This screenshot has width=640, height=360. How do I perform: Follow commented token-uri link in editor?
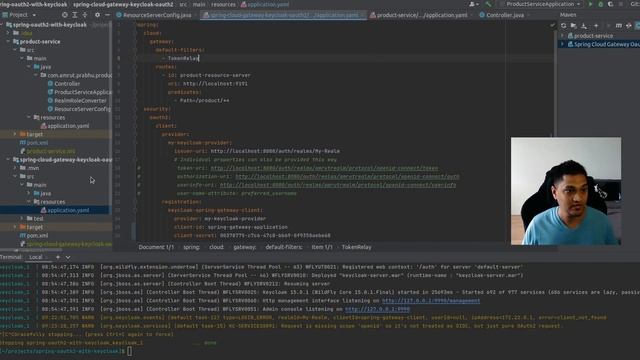coord(324,168)
